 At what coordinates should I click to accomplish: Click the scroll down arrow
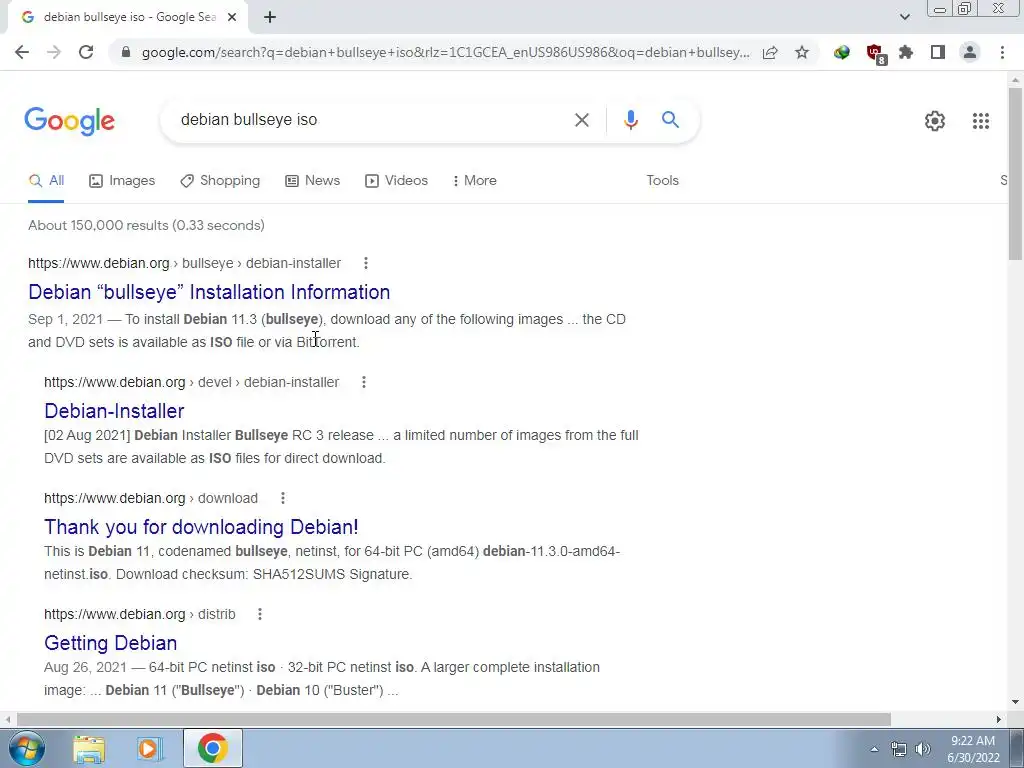tap(1015, 702)
